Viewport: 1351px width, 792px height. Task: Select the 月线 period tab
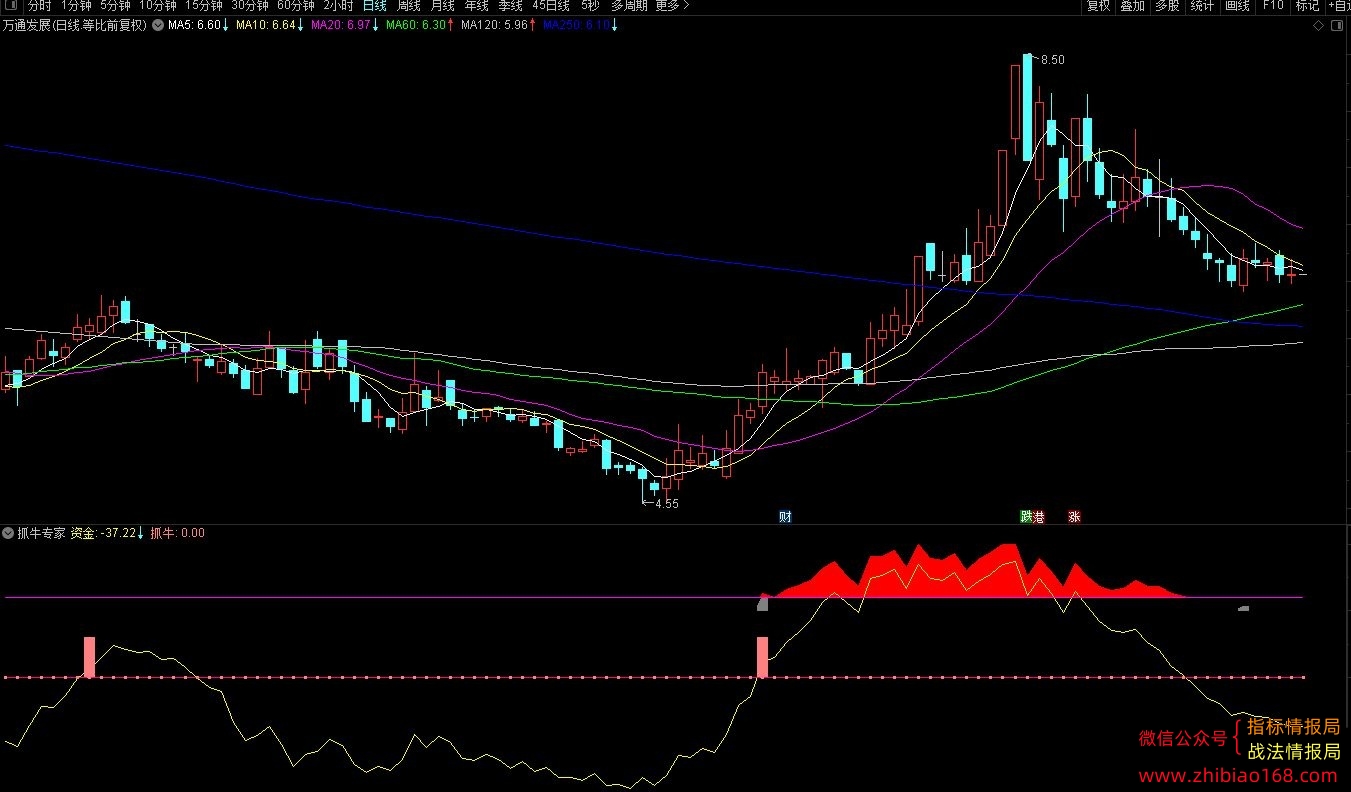[442, 6]
